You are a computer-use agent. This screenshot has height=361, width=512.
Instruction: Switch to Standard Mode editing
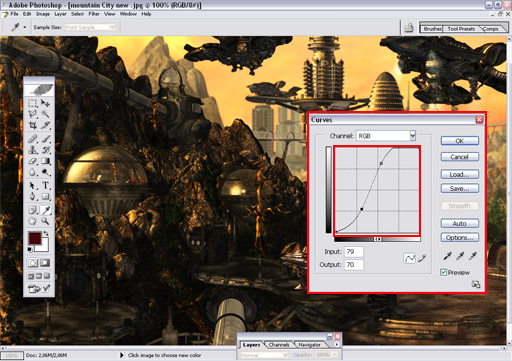tap(33, 263)
